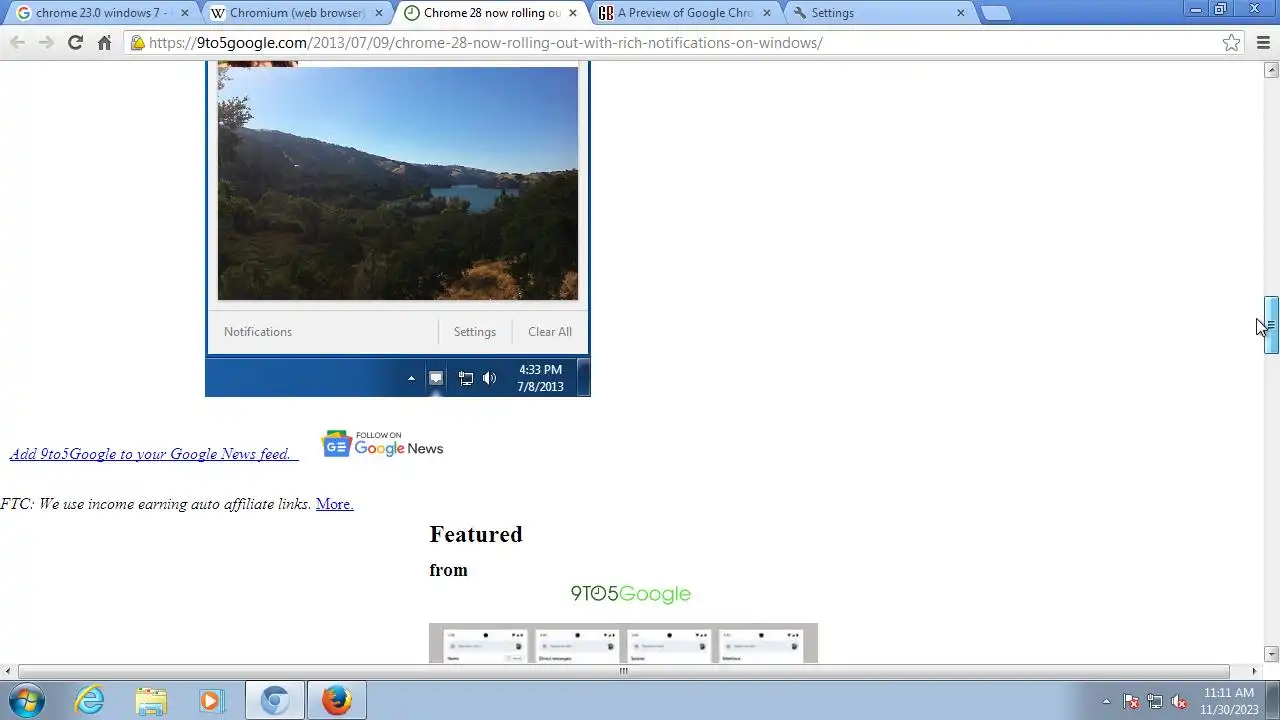
Task: Click the Follow on Google News badge
Action: 382,444
